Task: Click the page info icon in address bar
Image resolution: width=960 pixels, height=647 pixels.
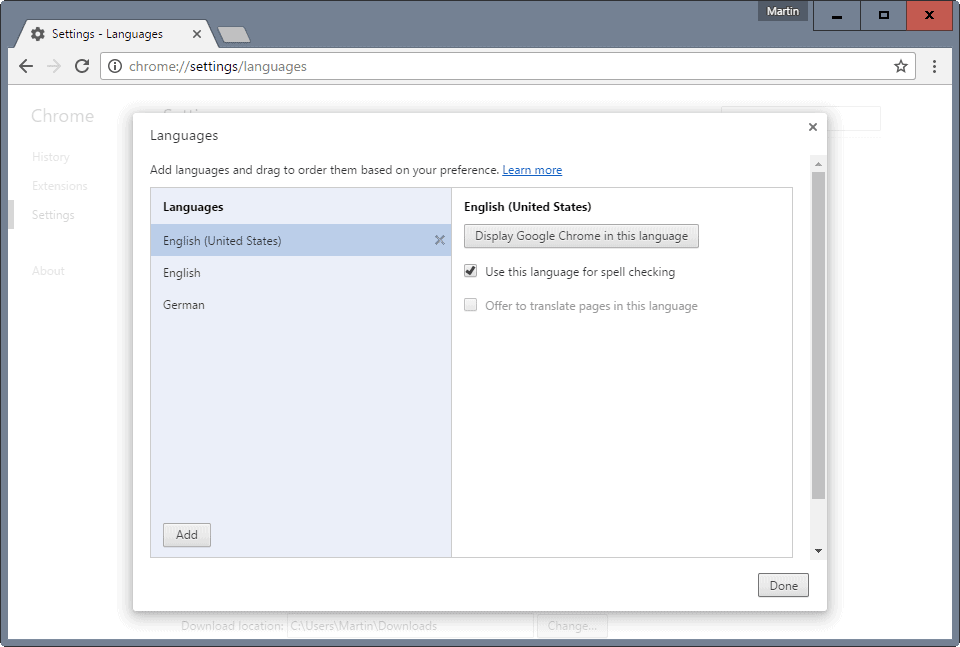Action: tap(115, 66)
